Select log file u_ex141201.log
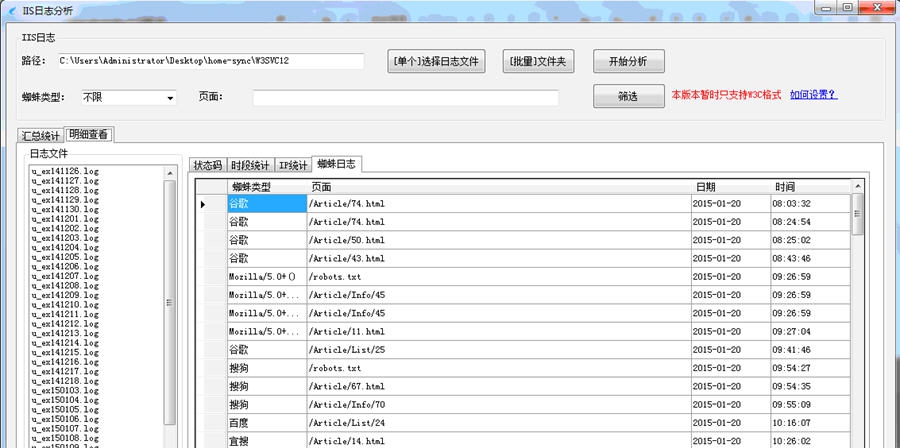This screenshot has height=448, width=900. coord(65,219)
